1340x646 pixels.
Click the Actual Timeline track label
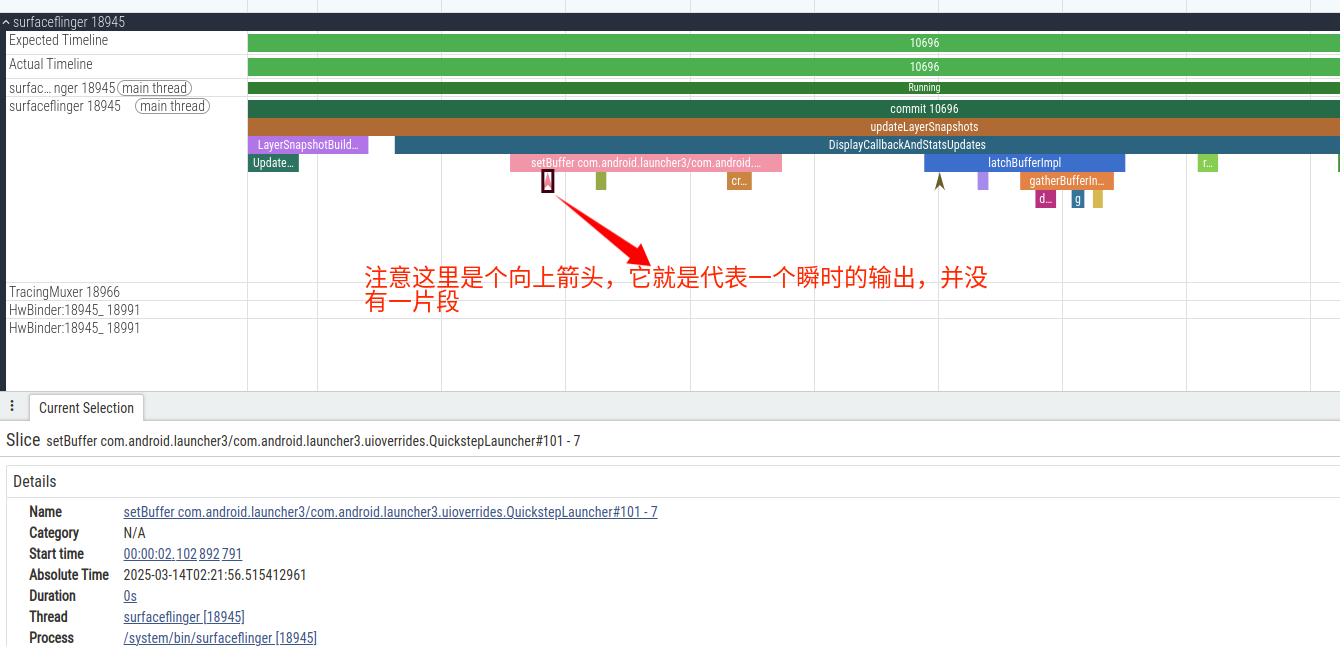click(x=51, y=65)
